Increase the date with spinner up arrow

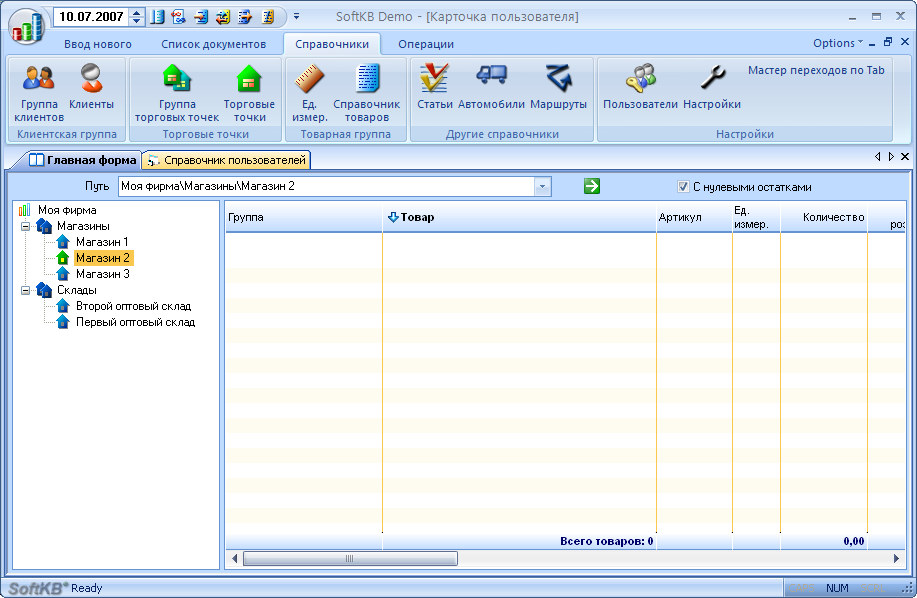[137, 12]
